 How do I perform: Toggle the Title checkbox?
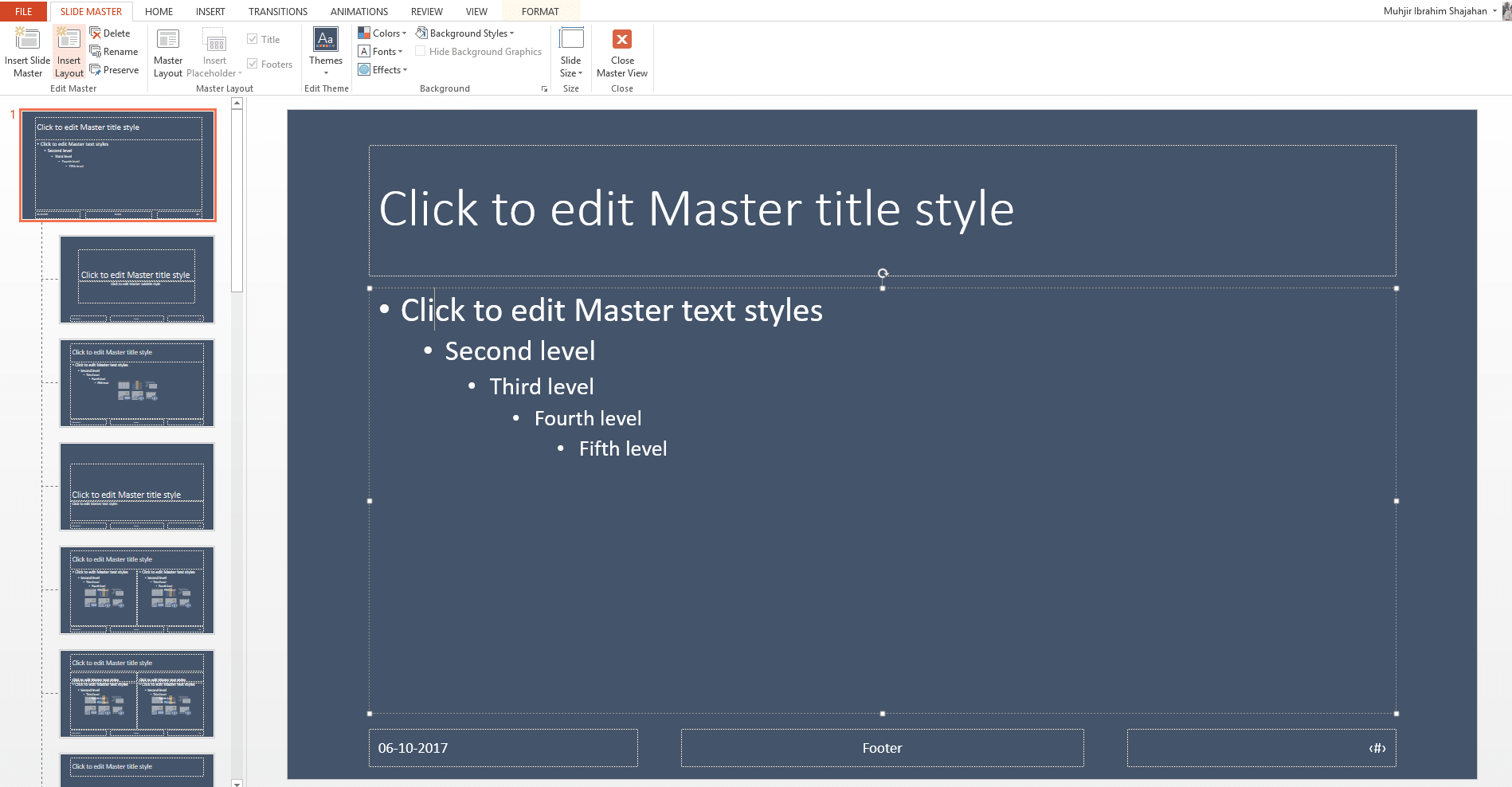tap(253, 39)
